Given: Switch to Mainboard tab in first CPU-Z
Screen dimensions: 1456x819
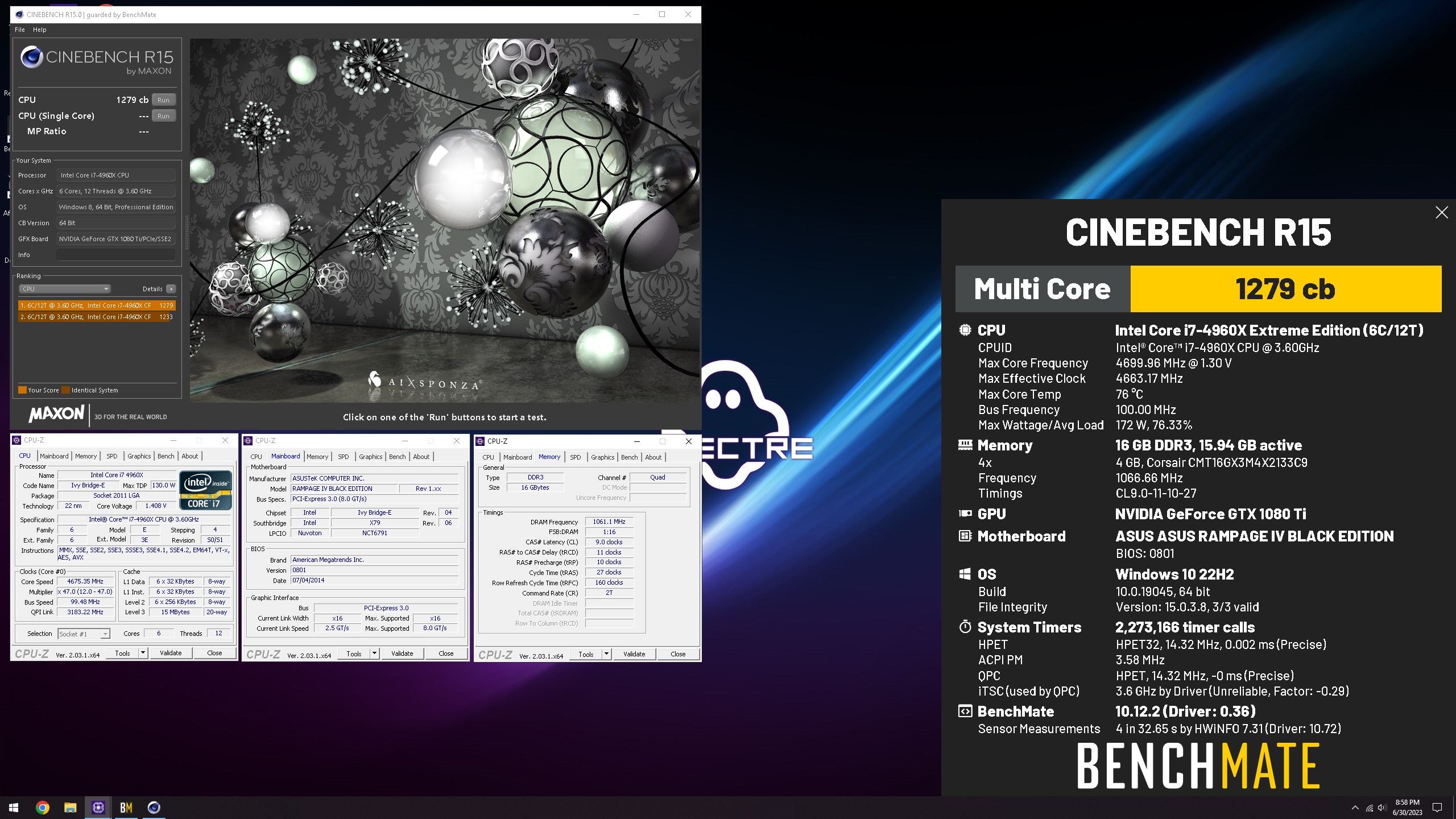Looking at the screenshot, I should pyautogui.click(x=54, y=456).
